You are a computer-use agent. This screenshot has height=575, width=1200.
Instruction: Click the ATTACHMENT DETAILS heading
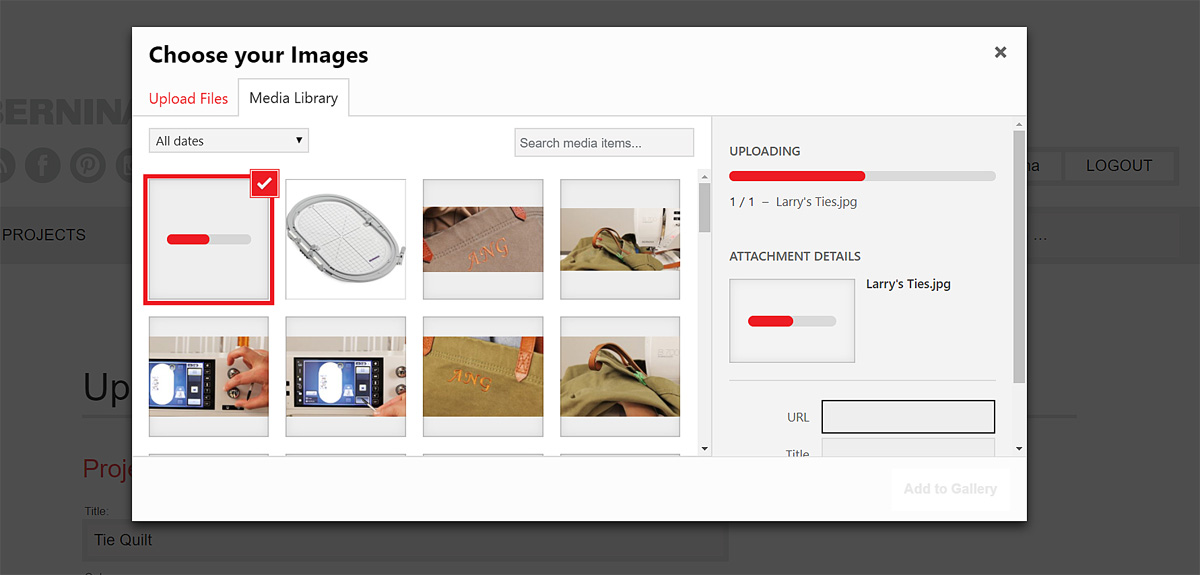795,256
